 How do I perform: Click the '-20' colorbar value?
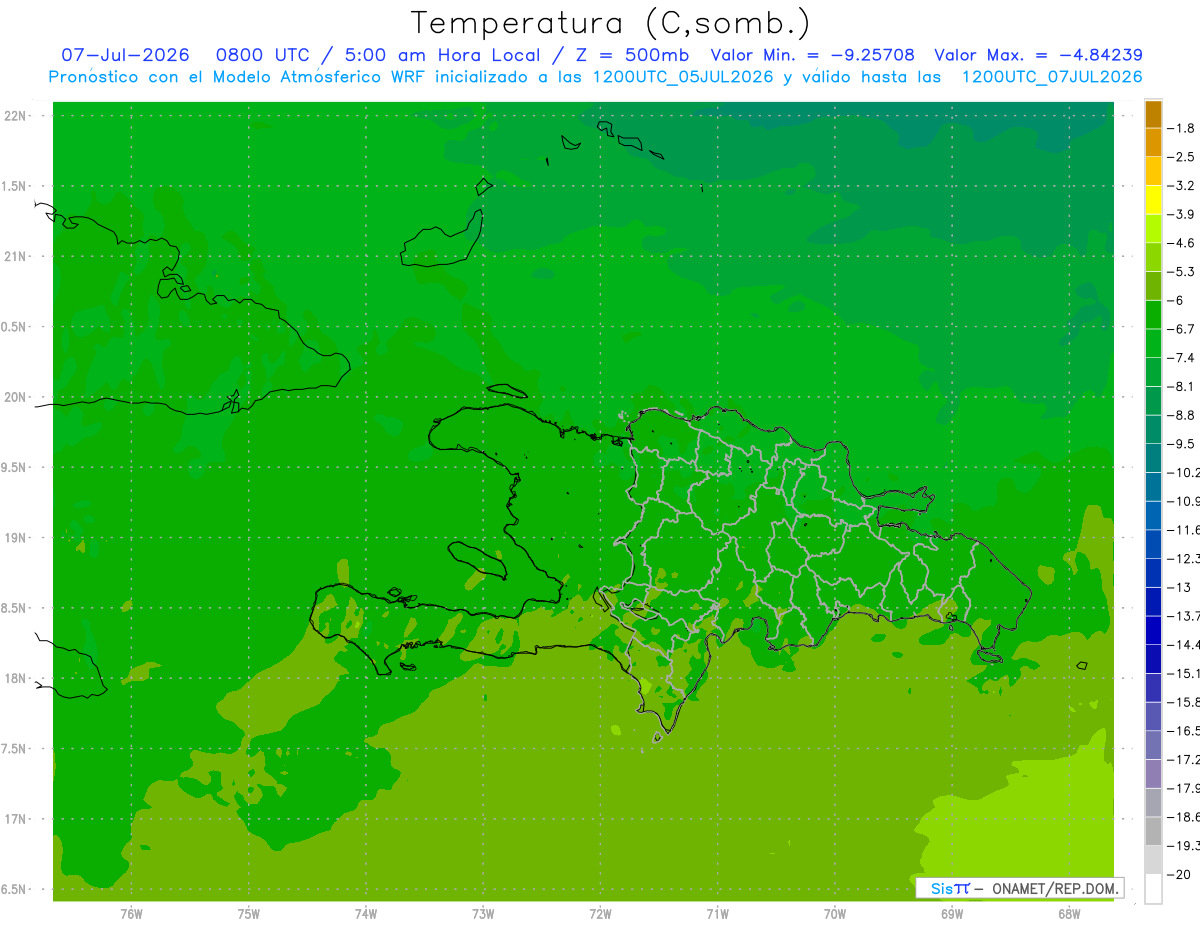point(1180,875)
